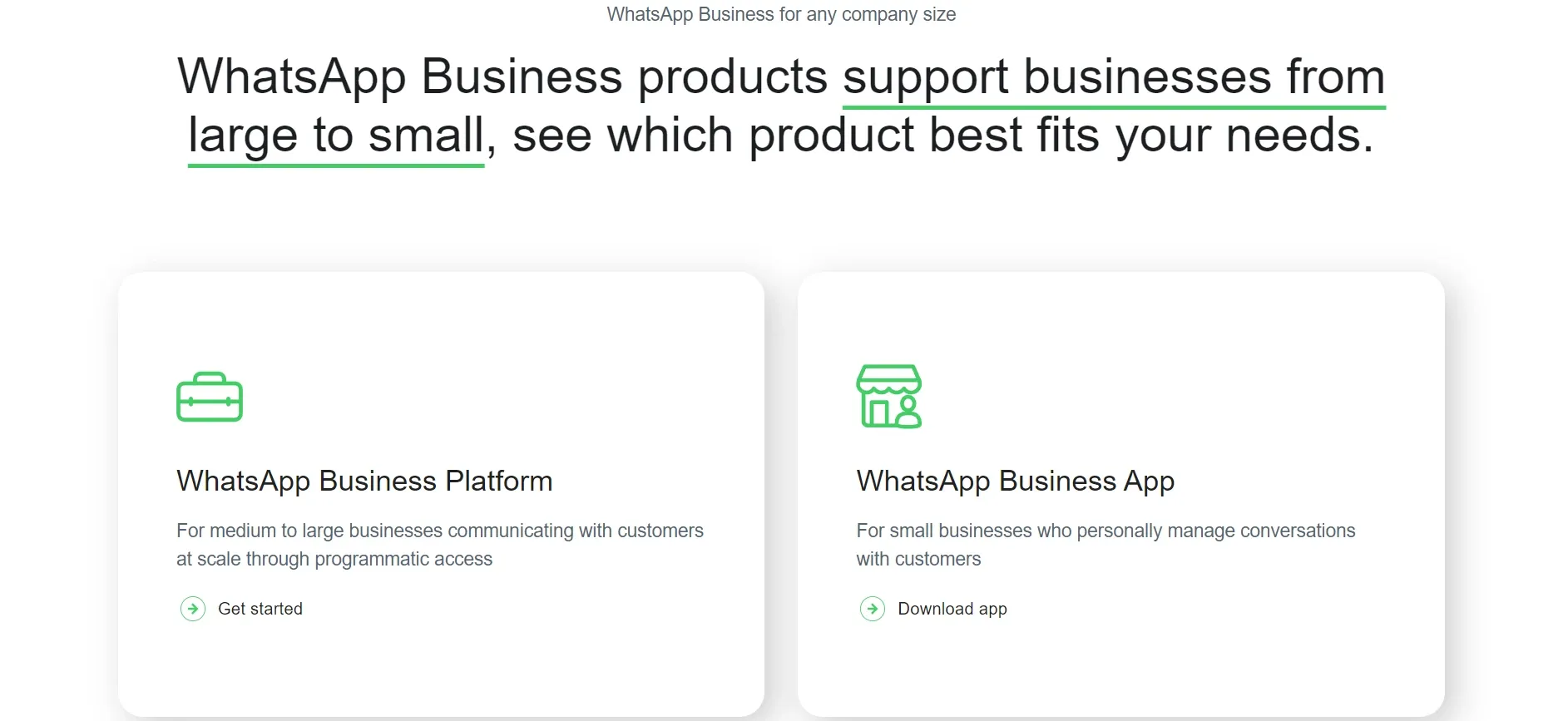Click the arrow circle beside Download app
This screenshot has height=721, width=1568.
[x=873, y=609]
